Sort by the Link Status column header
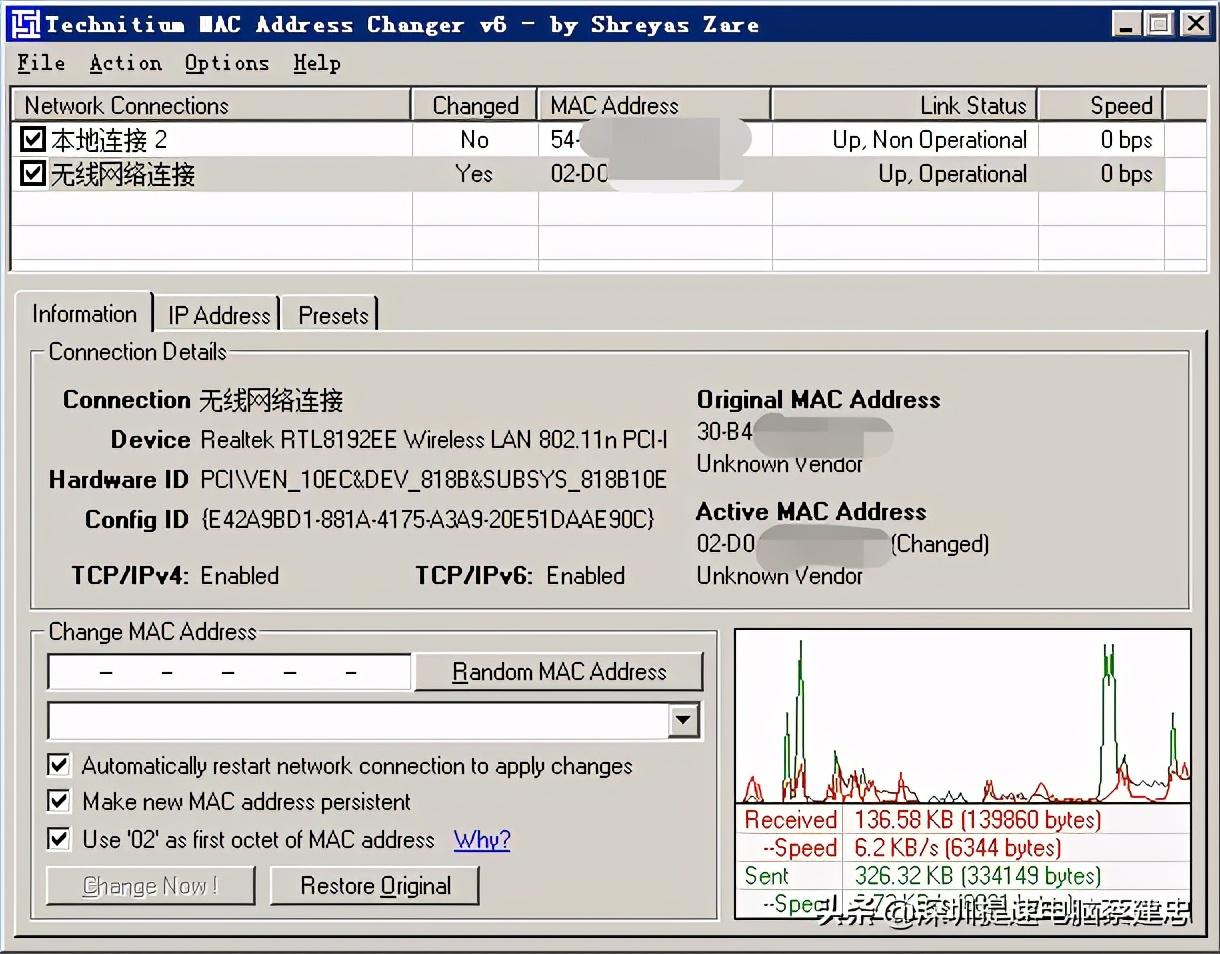1220x954 pixels. point(905,105)
